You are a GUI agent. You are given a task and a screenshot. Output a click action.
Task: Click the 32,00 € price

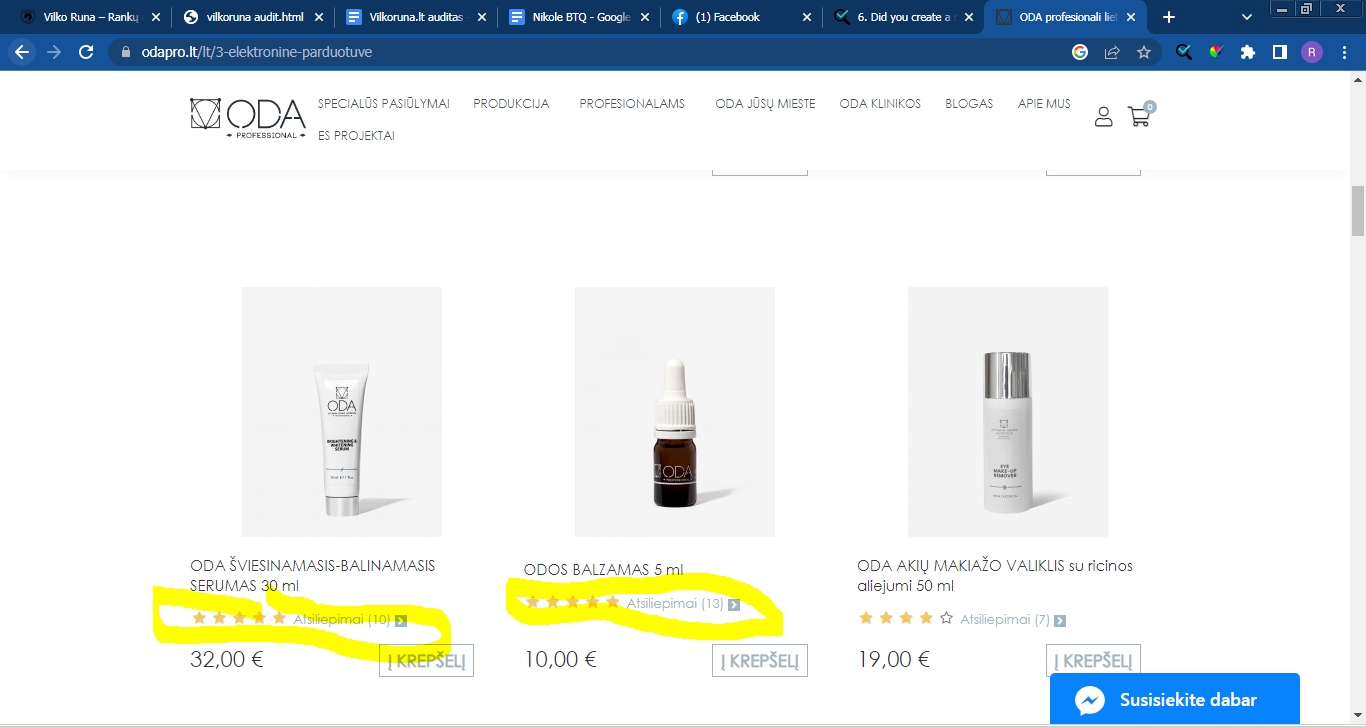pos(227,659)
